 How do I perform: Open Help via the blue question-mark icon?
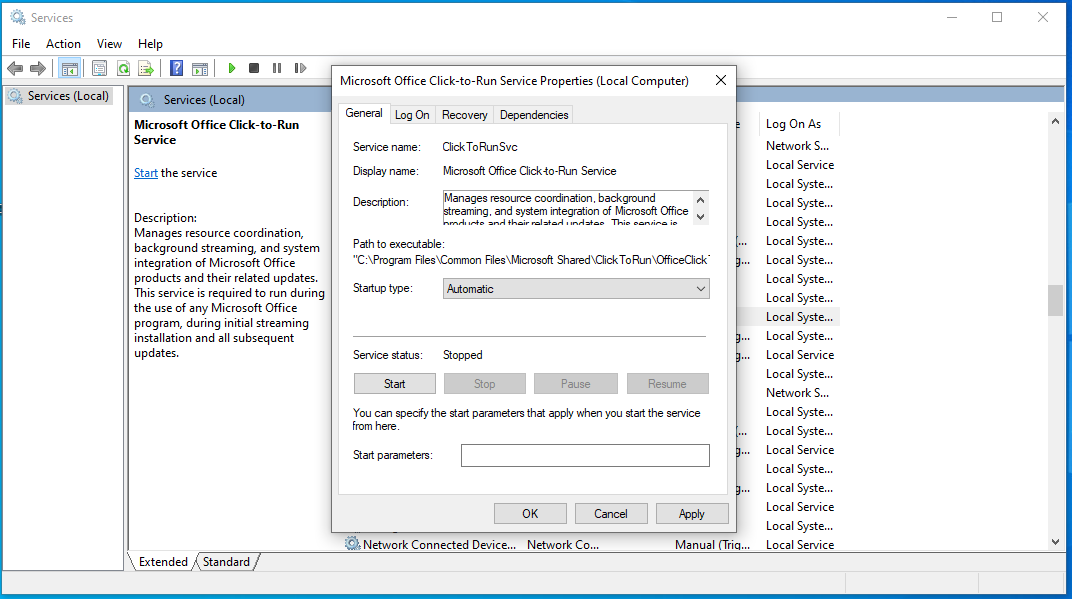176,68
